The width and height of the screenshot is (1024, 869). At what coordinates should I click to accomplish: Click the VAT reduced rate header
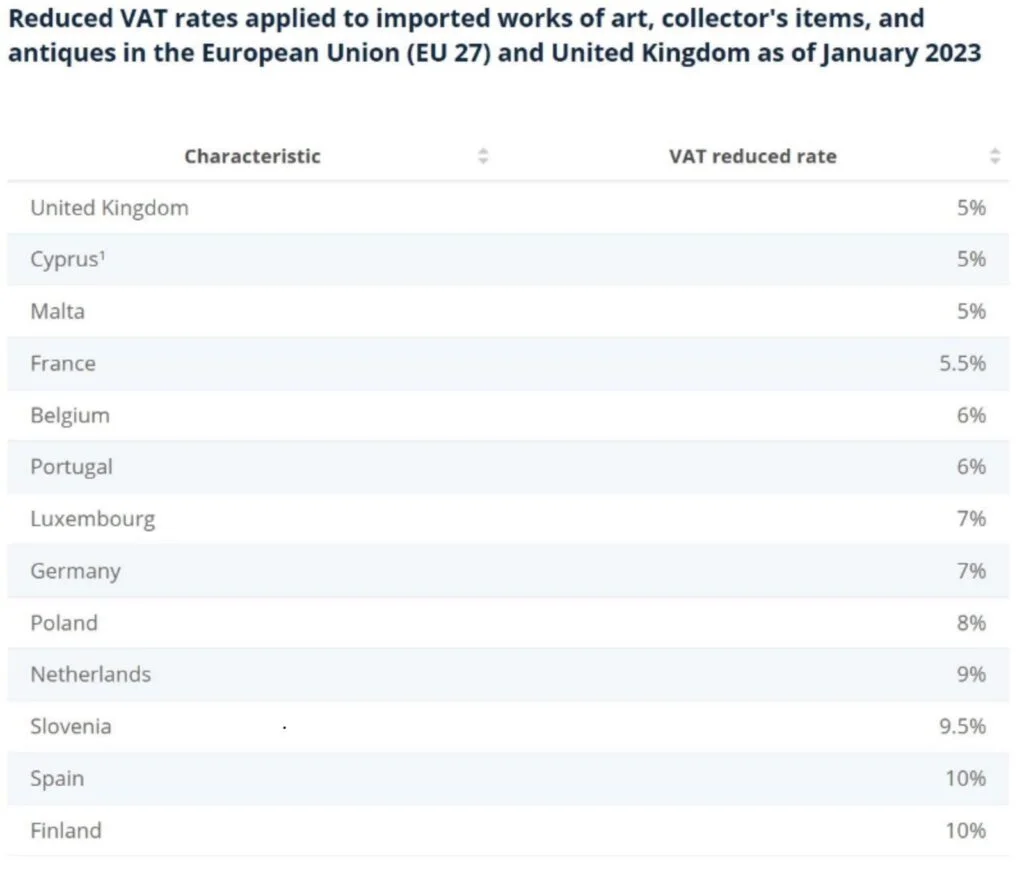pyautogui.click(x=752, y=156)
